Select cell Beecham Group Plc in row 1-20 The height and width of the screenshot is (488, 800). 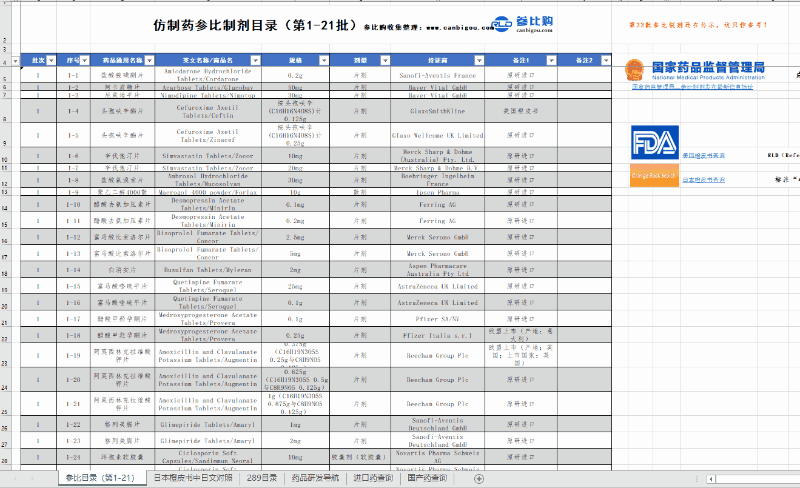437,380
